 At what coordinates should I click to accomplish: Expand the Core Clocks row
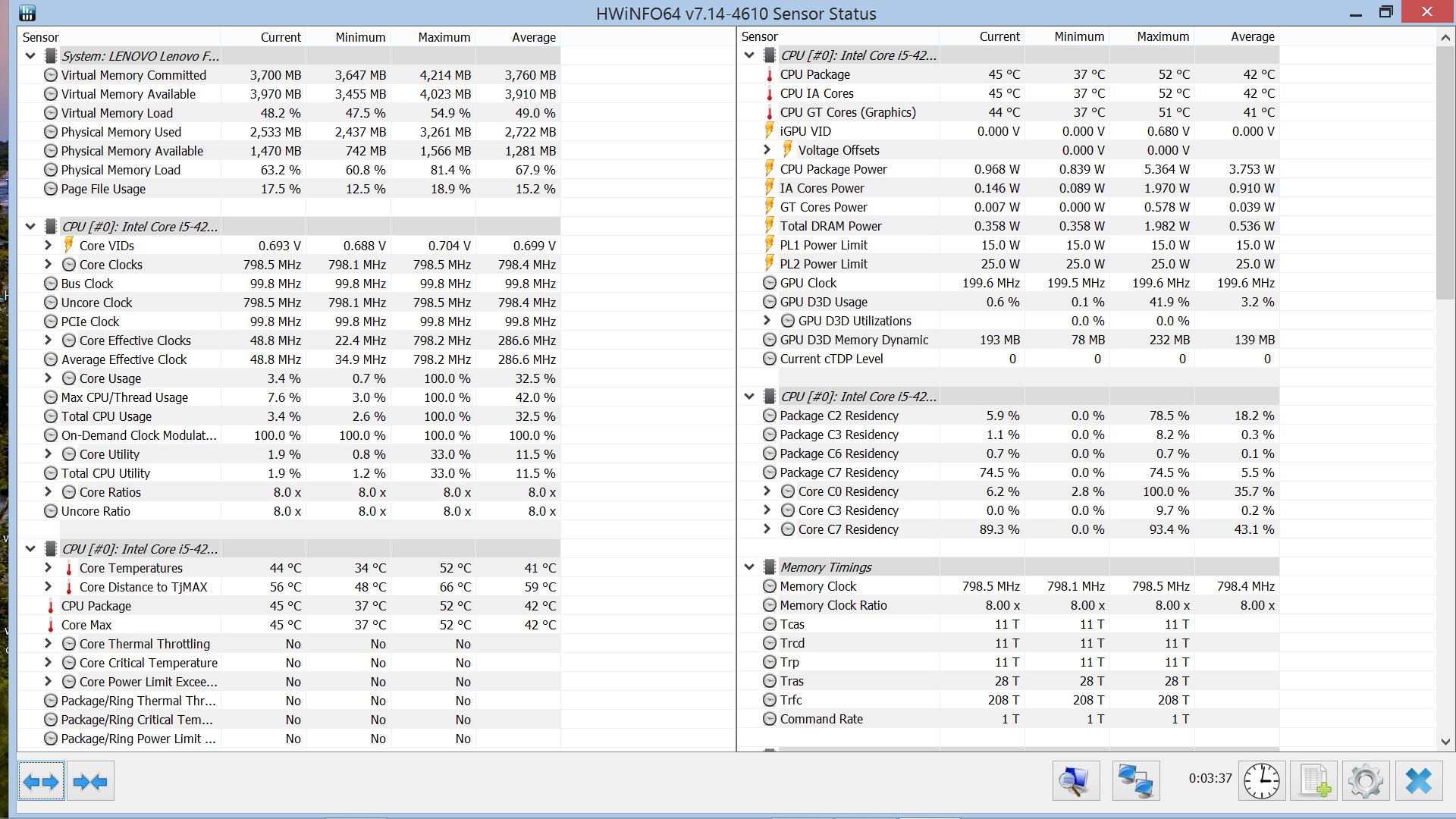tap(48, 264)
